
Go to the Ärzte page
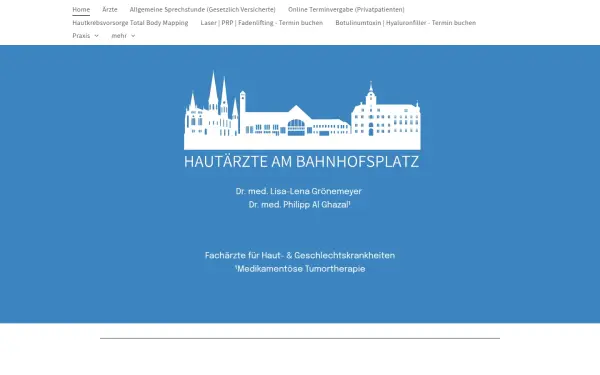[x=110, y=9]
